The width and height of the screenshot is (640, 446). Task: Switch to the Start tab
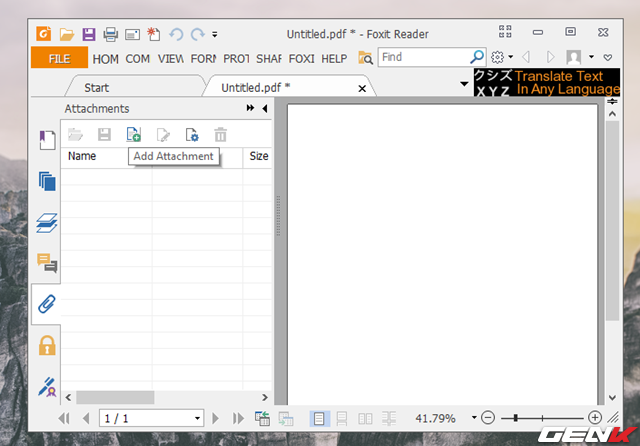click(97, 88)
